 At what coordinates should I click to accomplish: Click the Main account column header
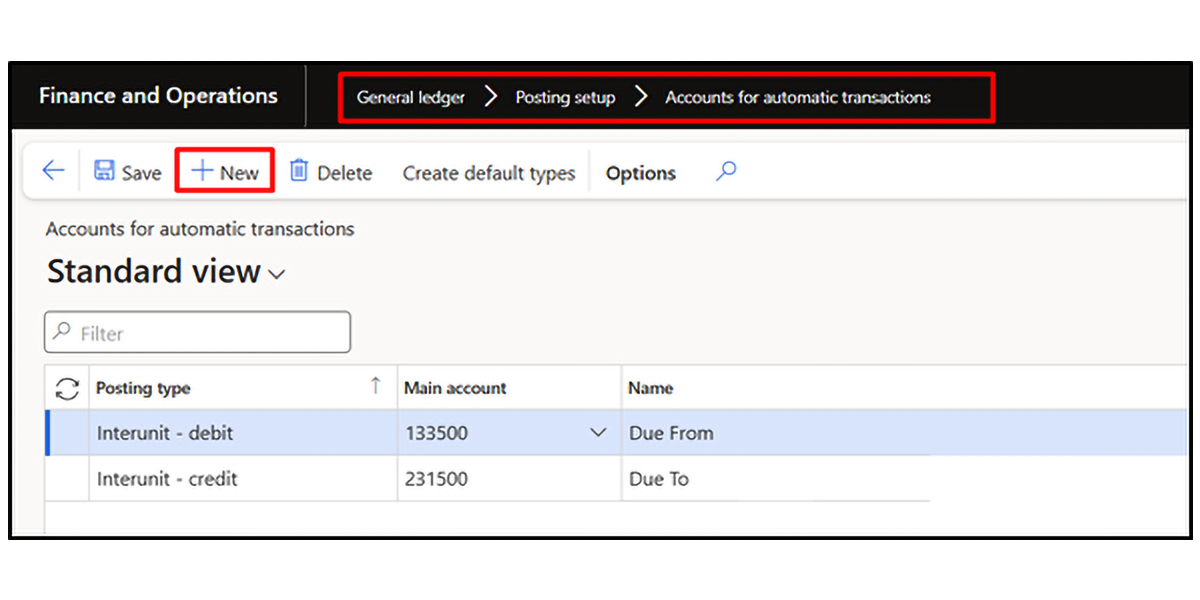456,388
